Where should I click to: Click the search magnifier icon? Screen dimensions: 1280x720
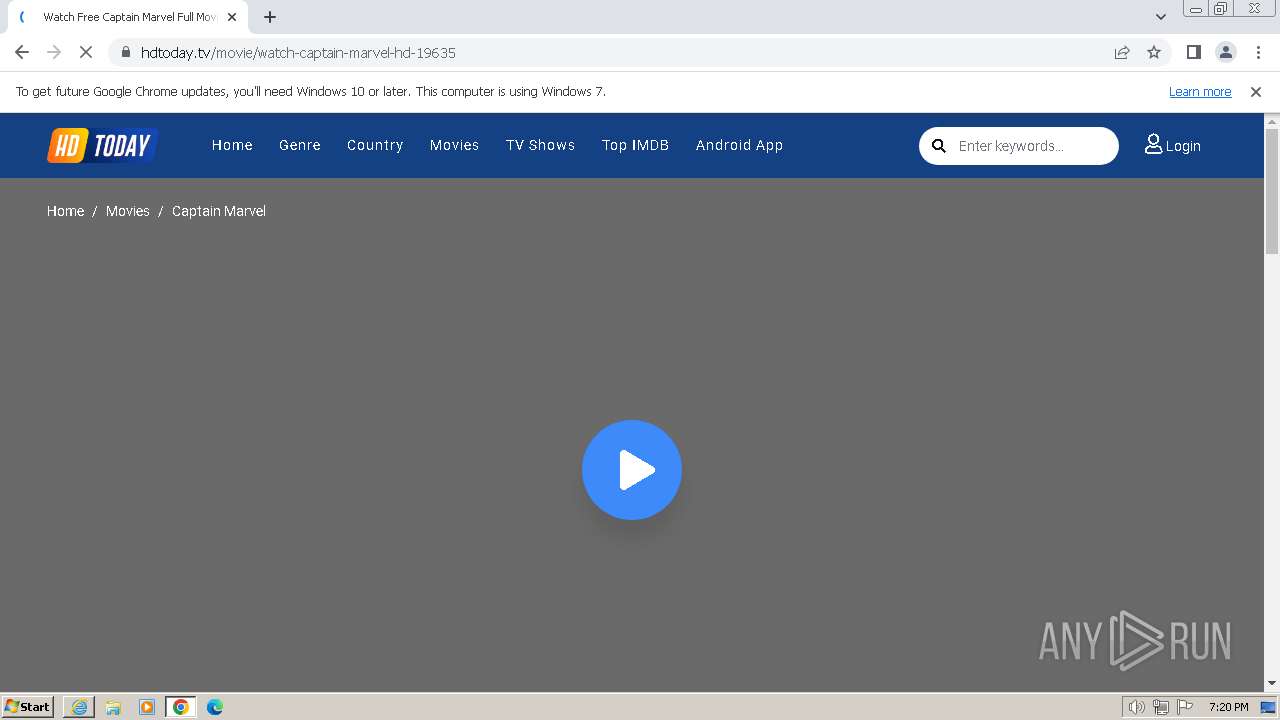[x=939, y=146]
